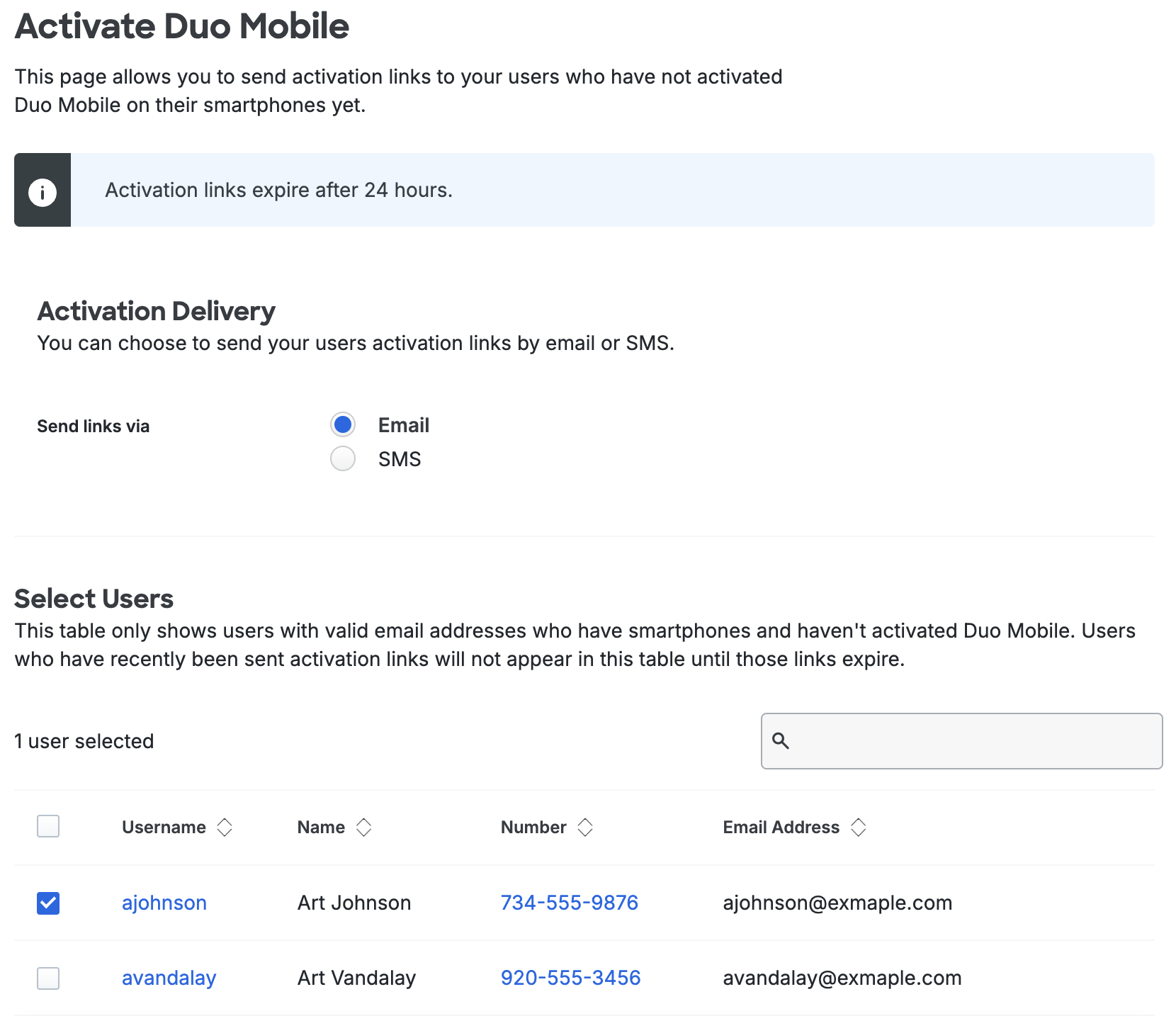Click phone number 920-555-3456
1176x1016 pixels.
coord(570,978)
